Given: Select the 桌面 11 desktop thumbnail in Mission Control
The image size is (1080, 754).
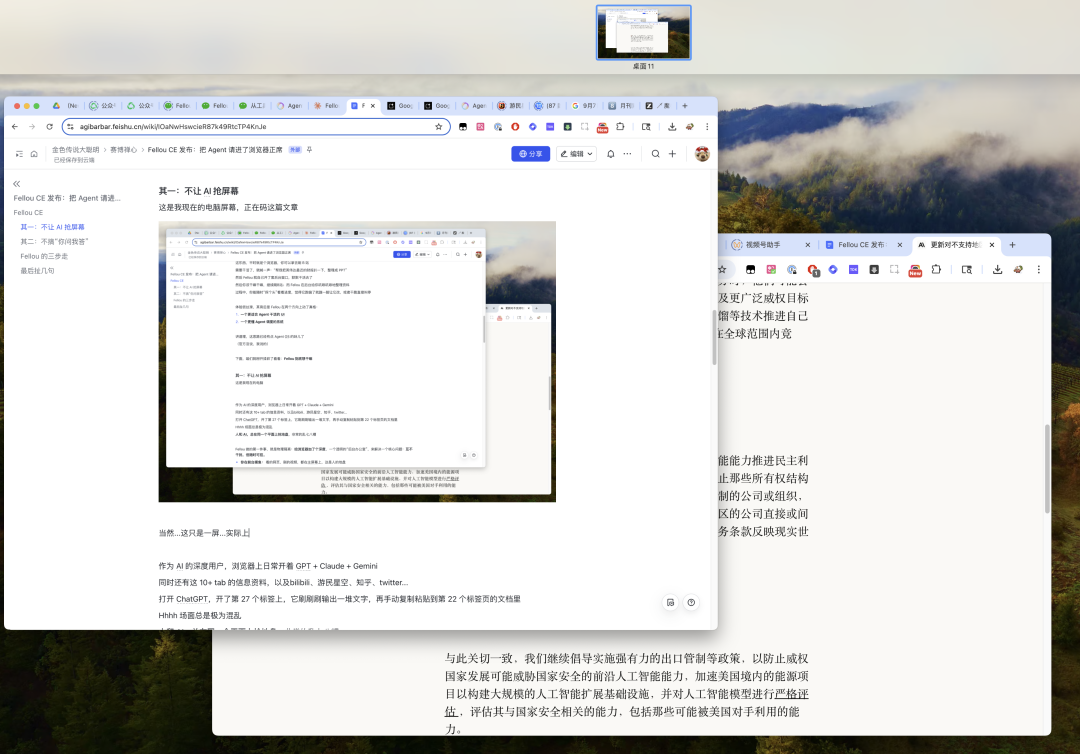Looking at the screenshot, I should click(643, 32).
